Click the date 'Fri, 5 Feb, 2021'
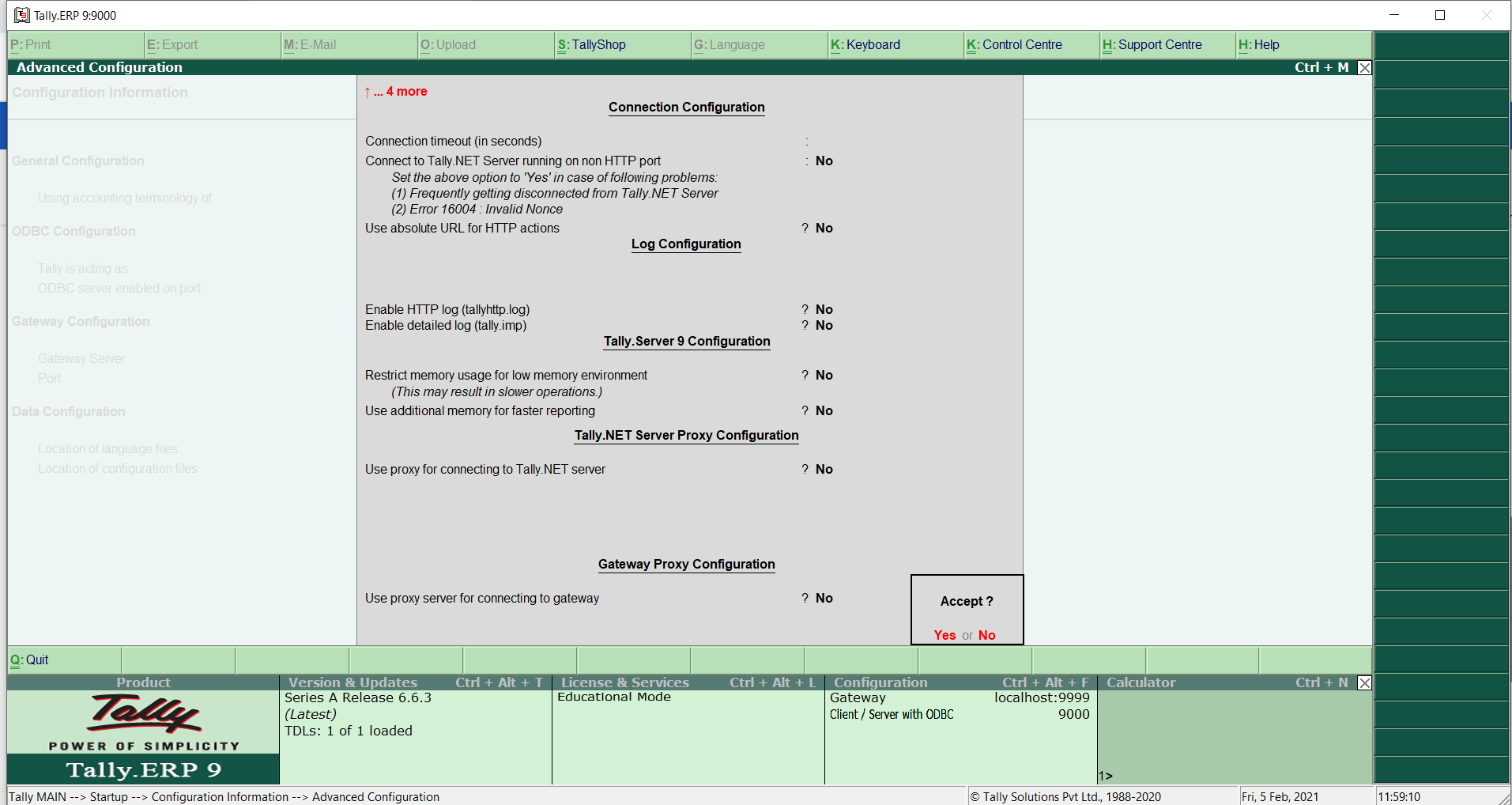 coord(1280,796)
